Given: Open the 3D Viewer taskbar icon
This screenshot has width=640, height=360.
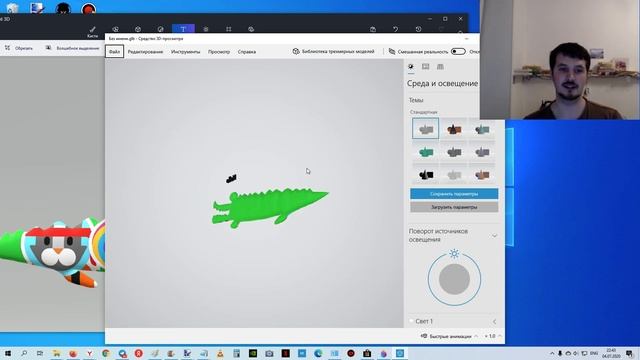Looking at the screenshot, I should (400, 353).
